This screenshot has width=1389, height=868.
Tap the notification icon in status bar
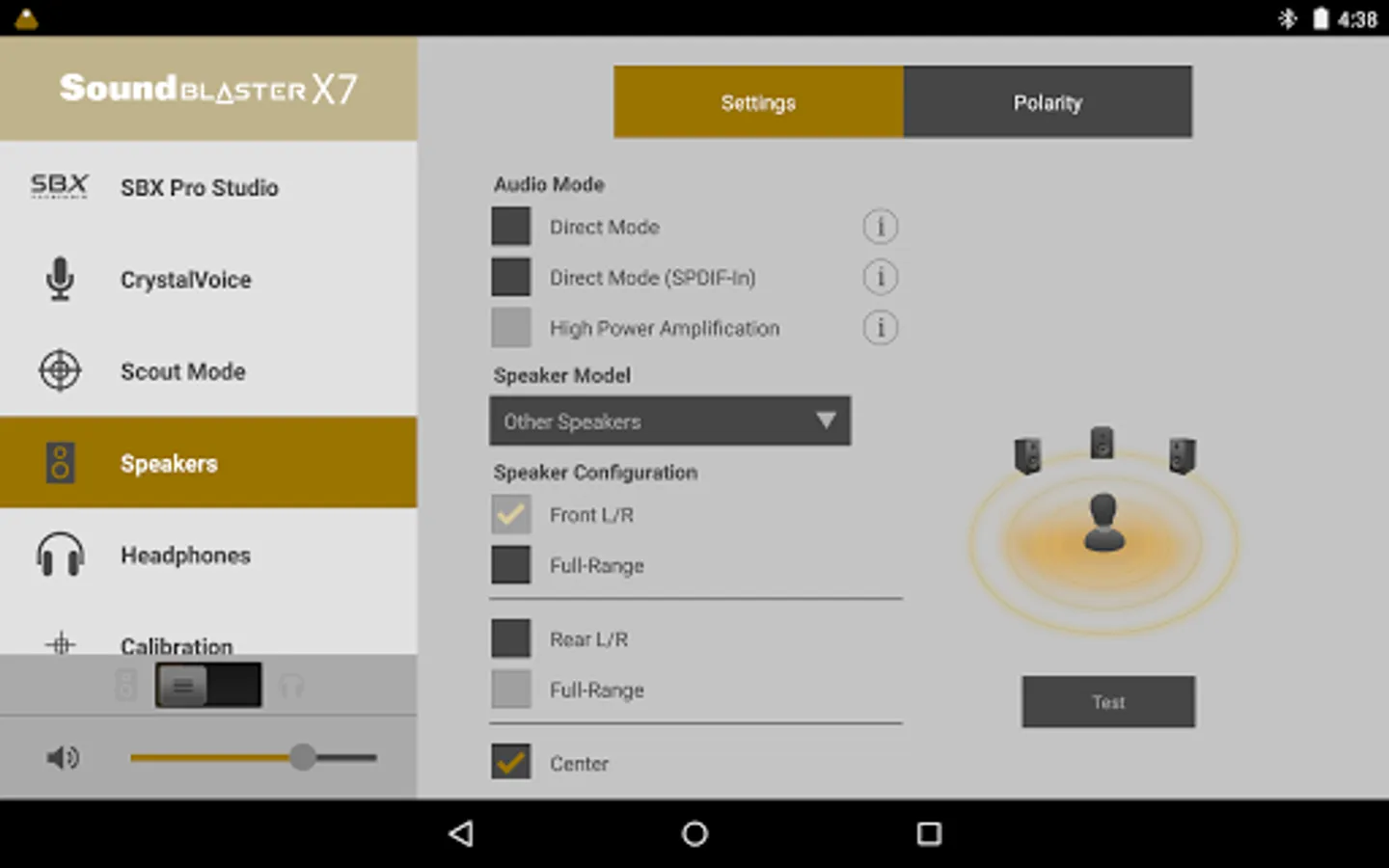pyautogui.click(x=26, y=18)
